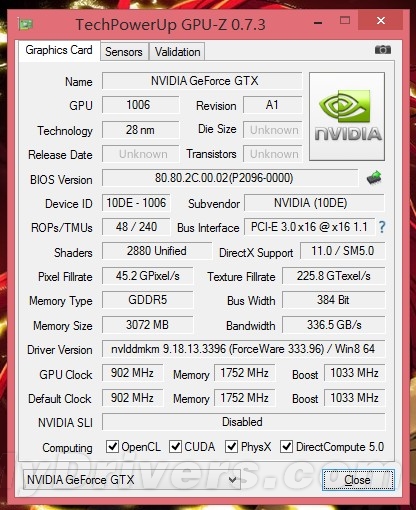
Task: Switch to the Validation tab
Action: coord(177,52)
